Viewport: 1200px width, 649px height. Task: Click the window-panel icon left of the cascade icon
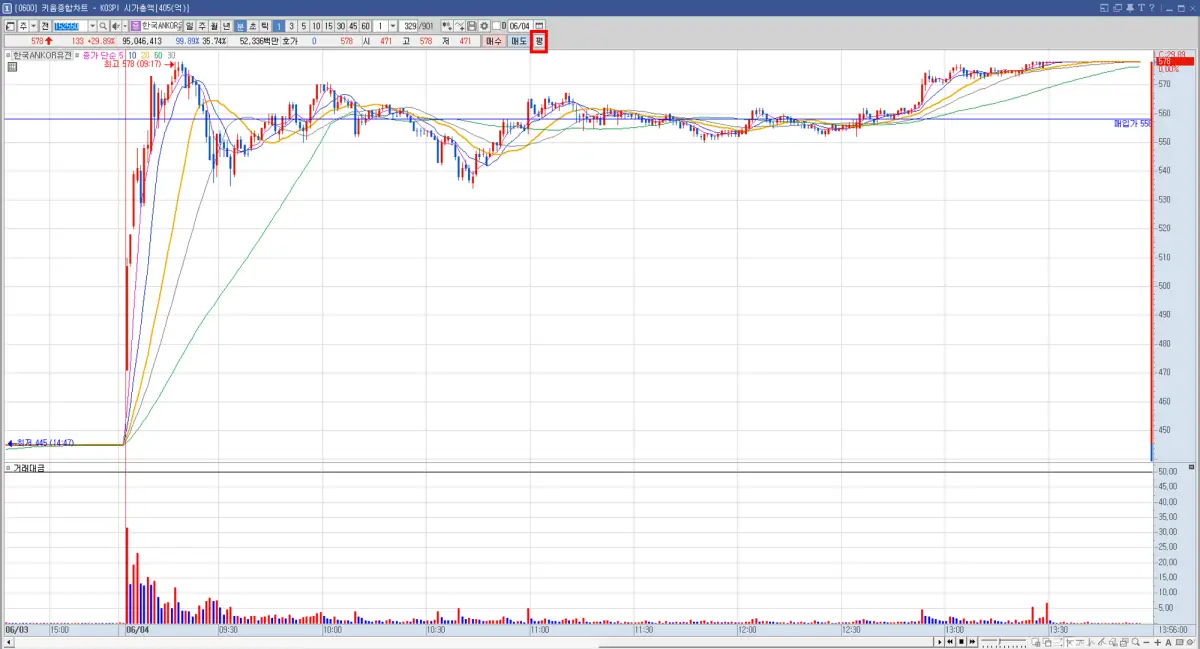(1104, 8)
